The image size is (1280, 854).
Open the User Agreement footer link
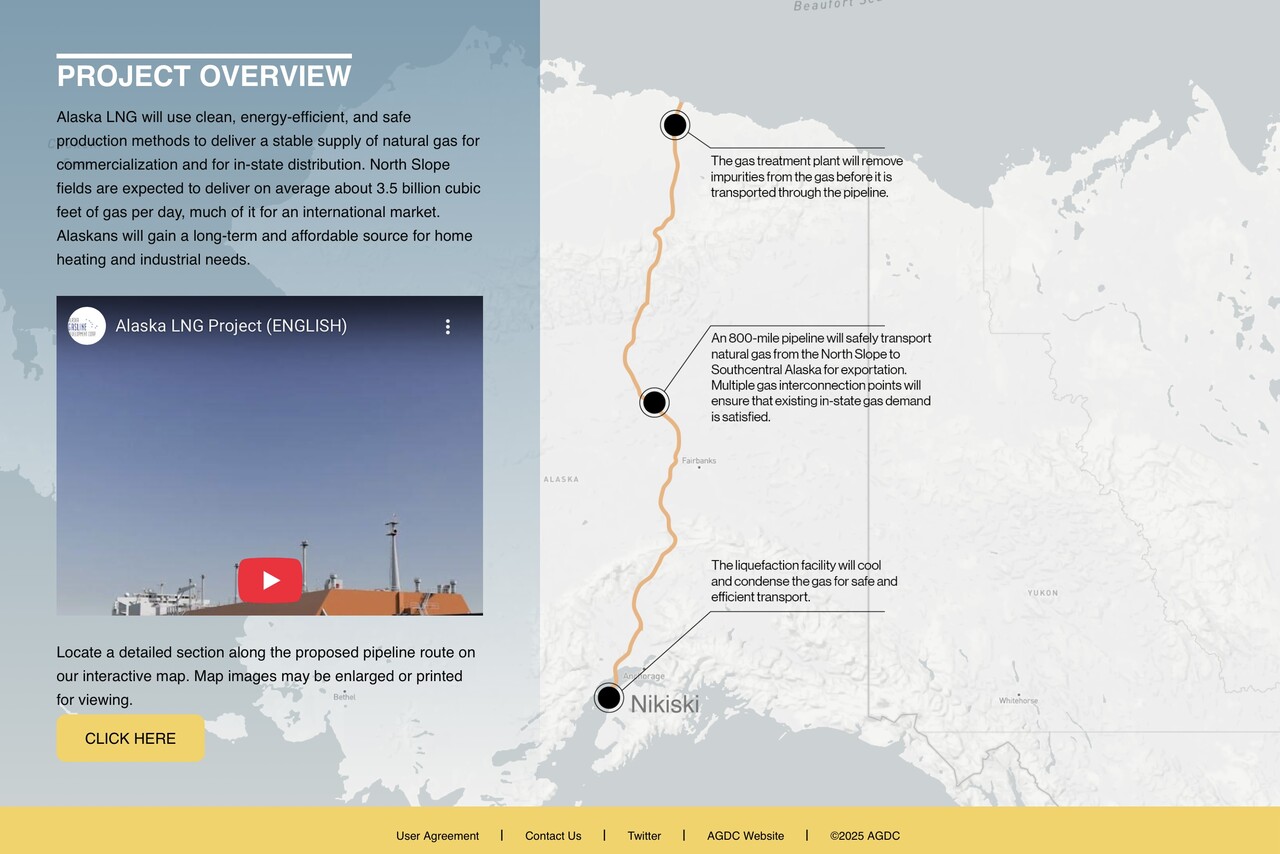coord(437,836)
